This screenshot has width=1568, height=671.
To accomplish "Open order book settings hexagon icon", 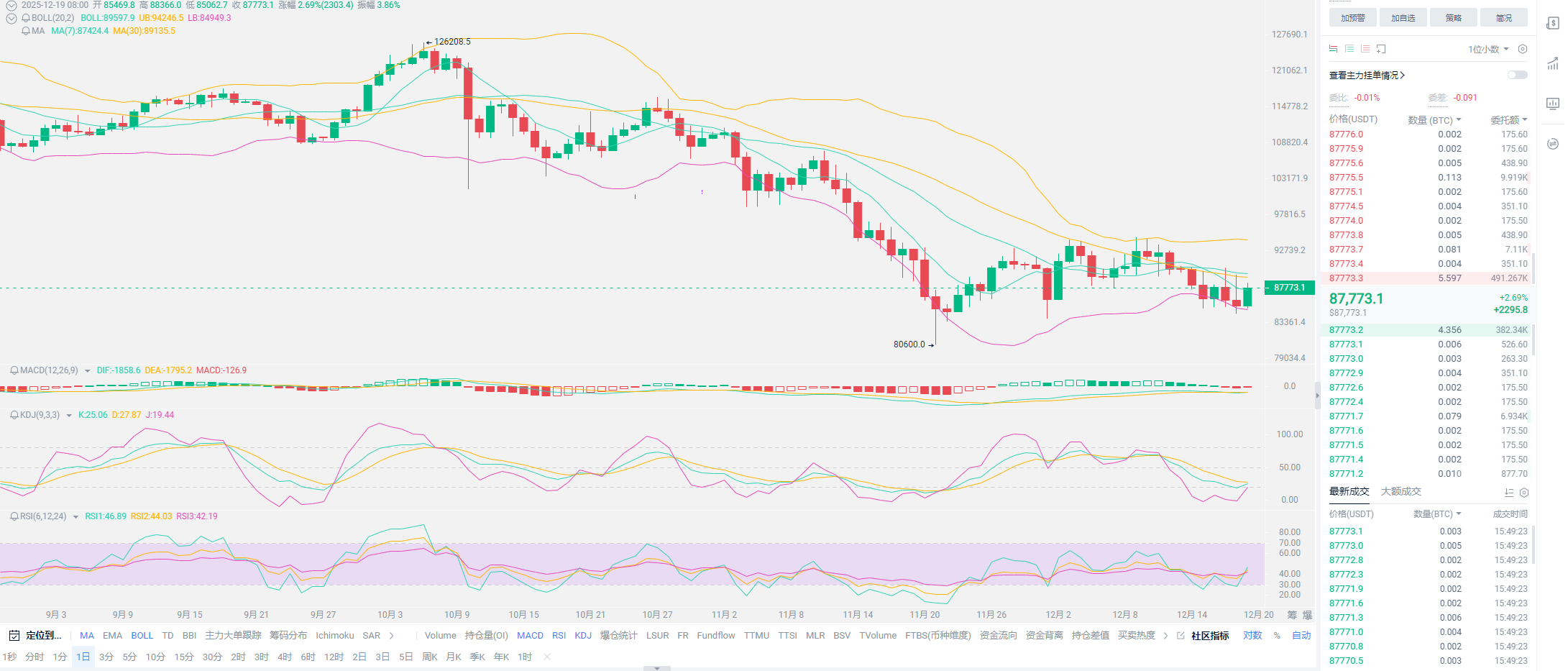I will [1522, 49].
